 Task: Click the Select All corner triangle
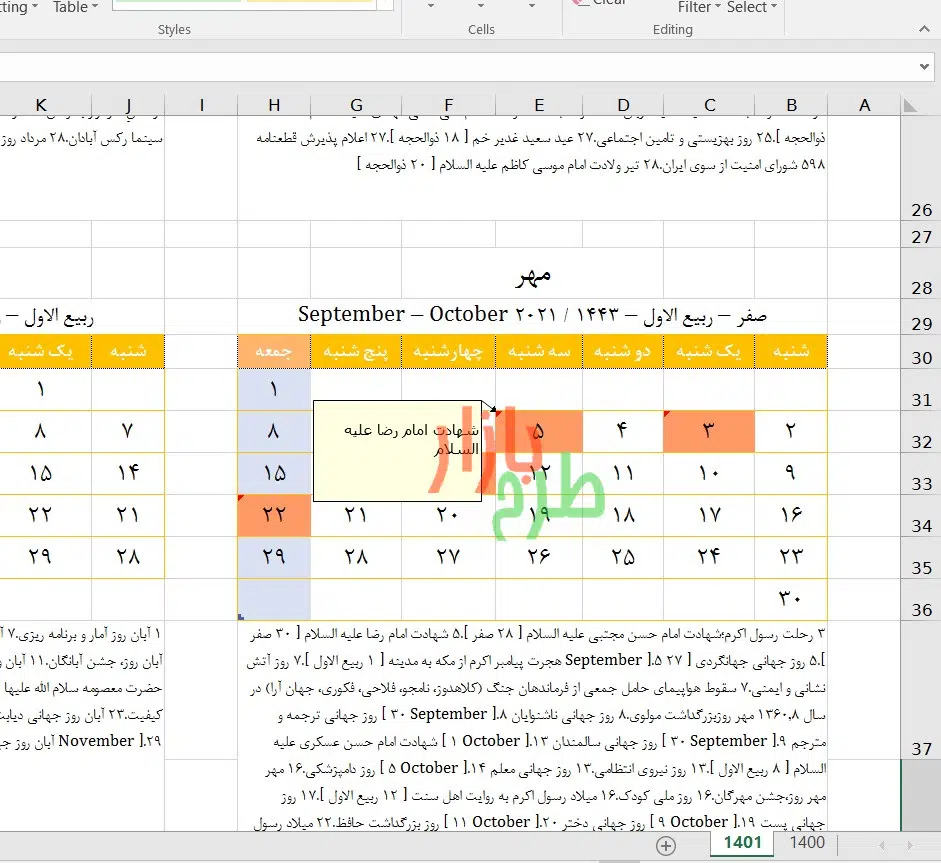coord(910,105)
